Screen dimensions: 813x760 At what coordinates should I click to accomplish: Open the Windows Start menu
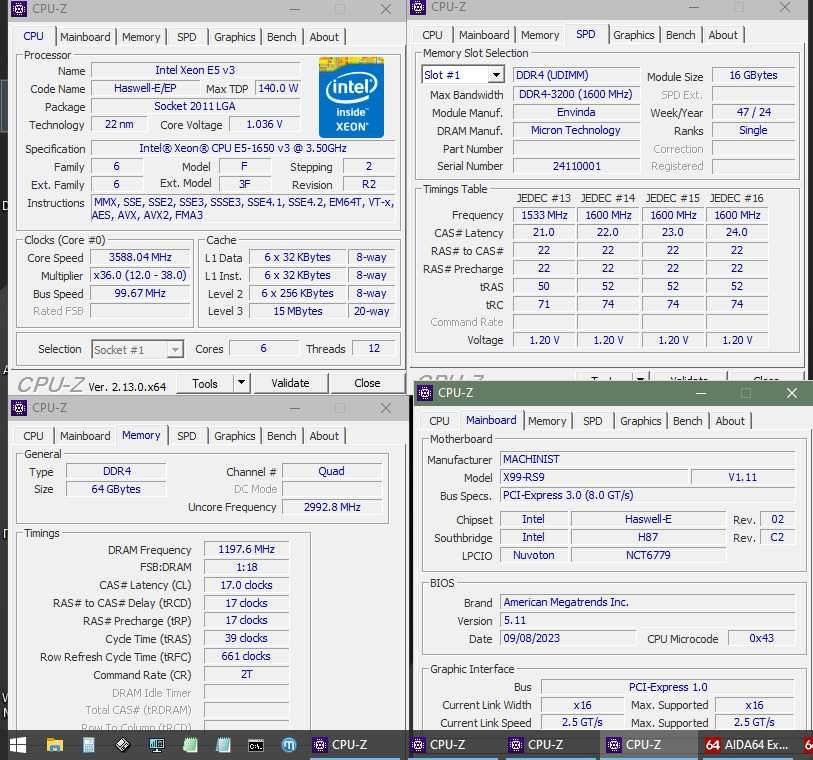coord(17,745)
